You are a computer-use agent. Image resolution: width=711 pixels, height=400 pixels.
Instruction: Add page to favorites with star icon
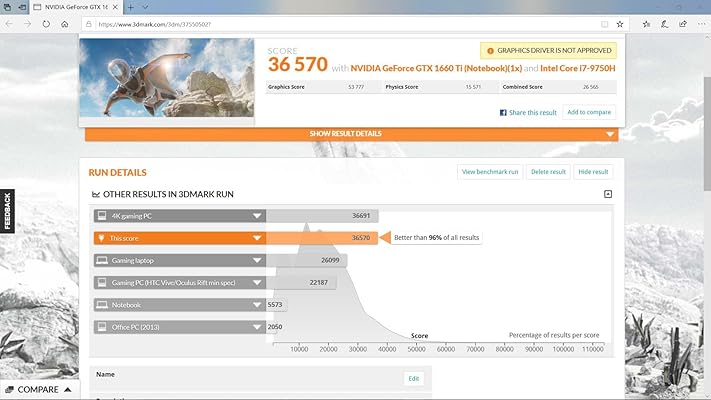coord(620,24)
